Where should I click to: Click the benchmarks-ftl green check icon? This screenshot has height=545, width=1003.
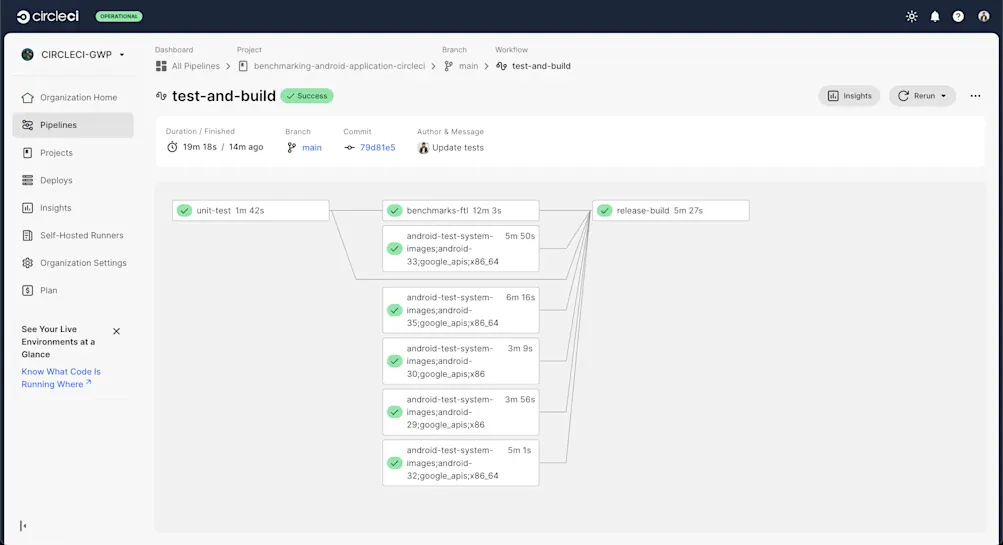click(395, 210)
